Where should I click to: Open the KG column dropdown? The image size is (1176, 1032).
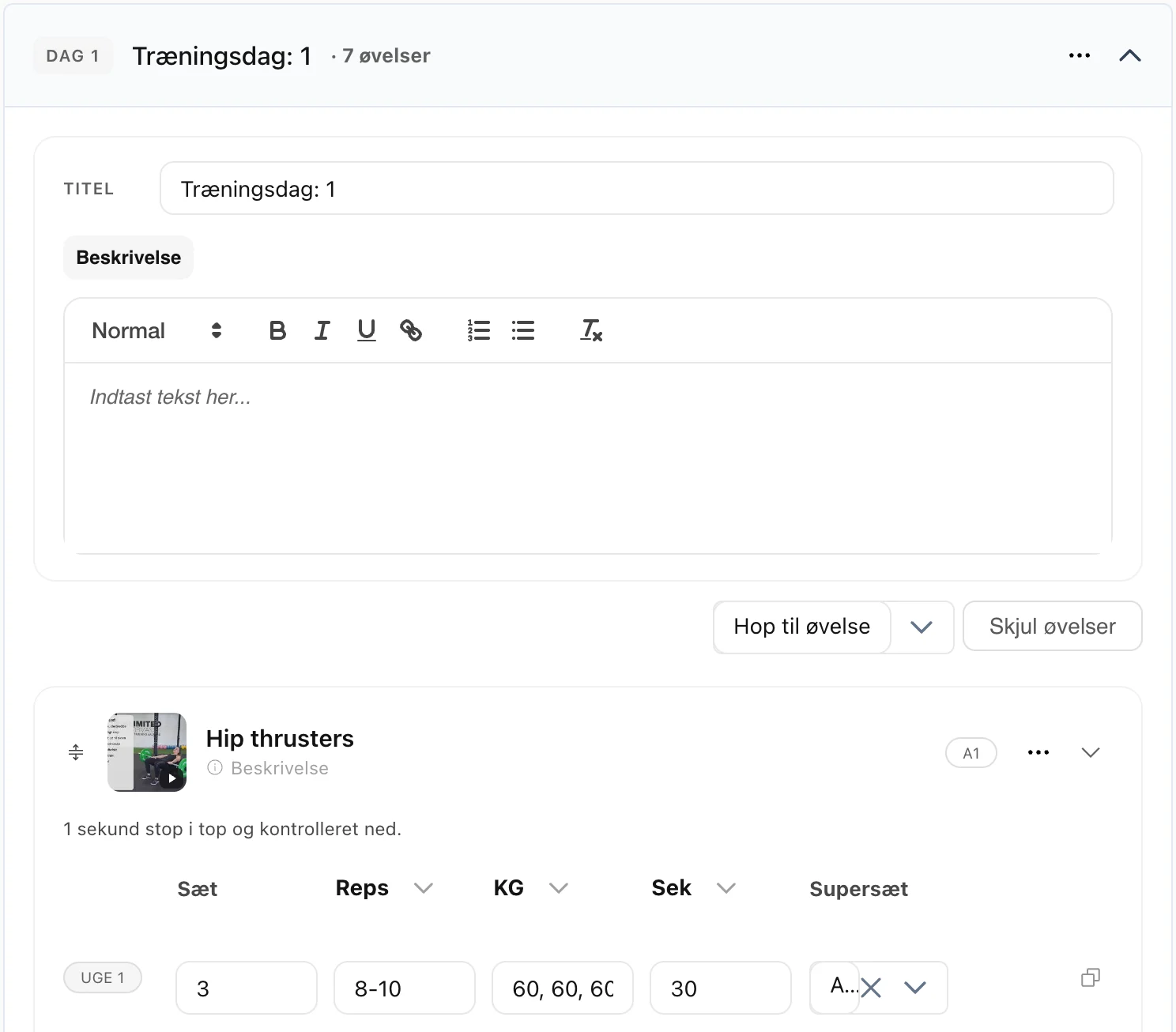[559, 888]
